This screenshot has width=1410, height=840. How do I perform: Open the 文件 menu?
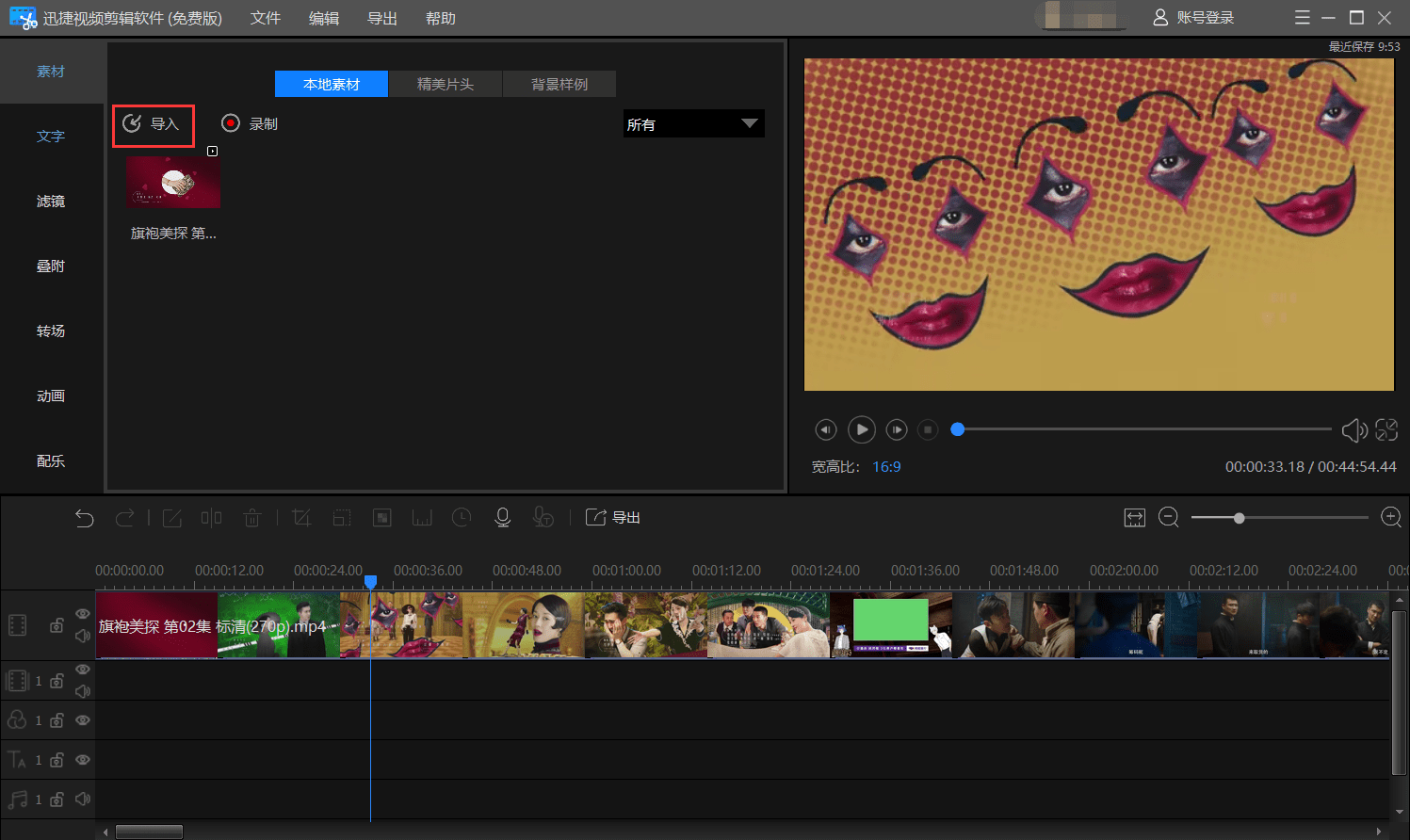click(266, 18)
